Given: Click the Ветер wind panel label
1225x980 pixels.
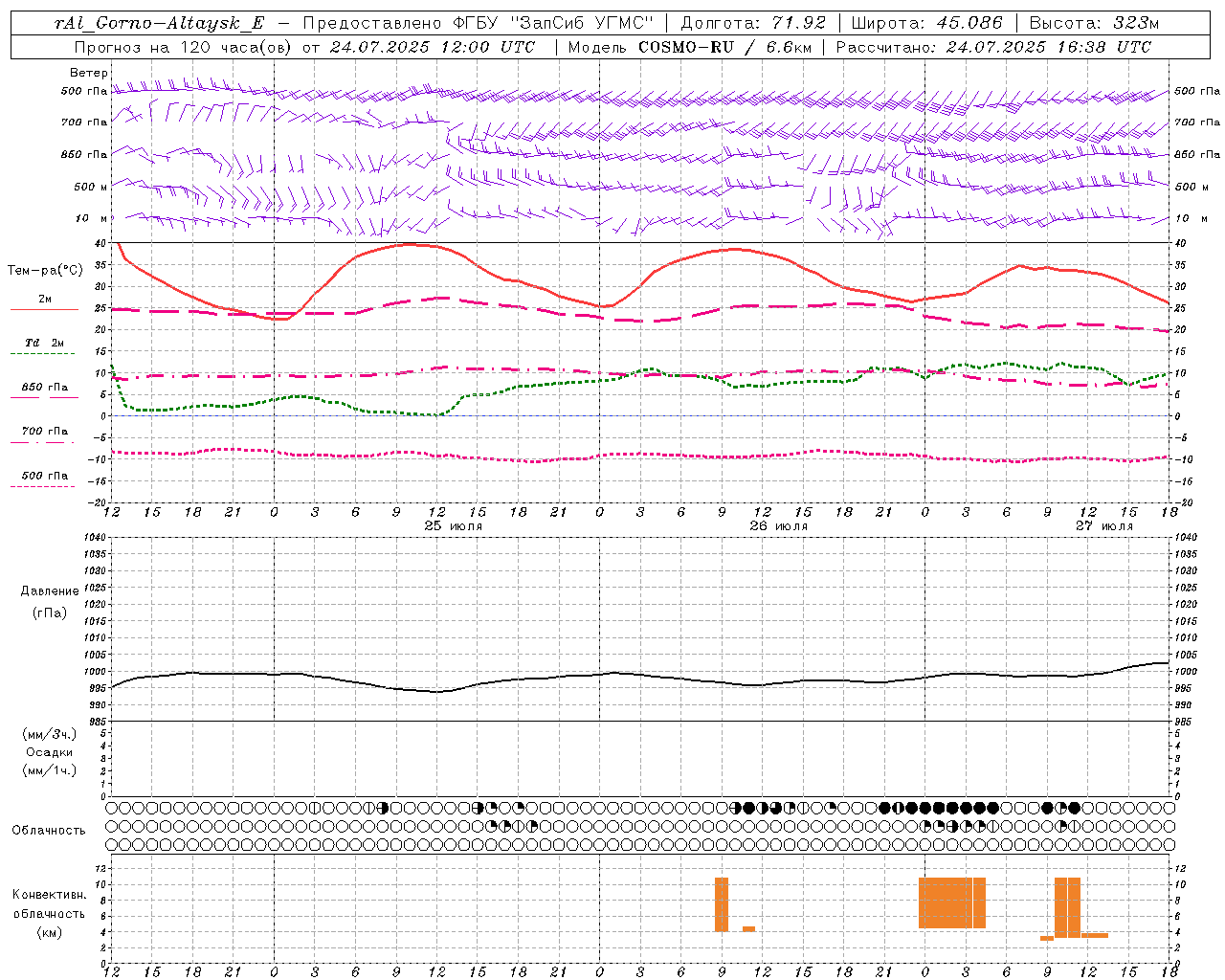Looking at the screenshot, I should coord(89,73).
